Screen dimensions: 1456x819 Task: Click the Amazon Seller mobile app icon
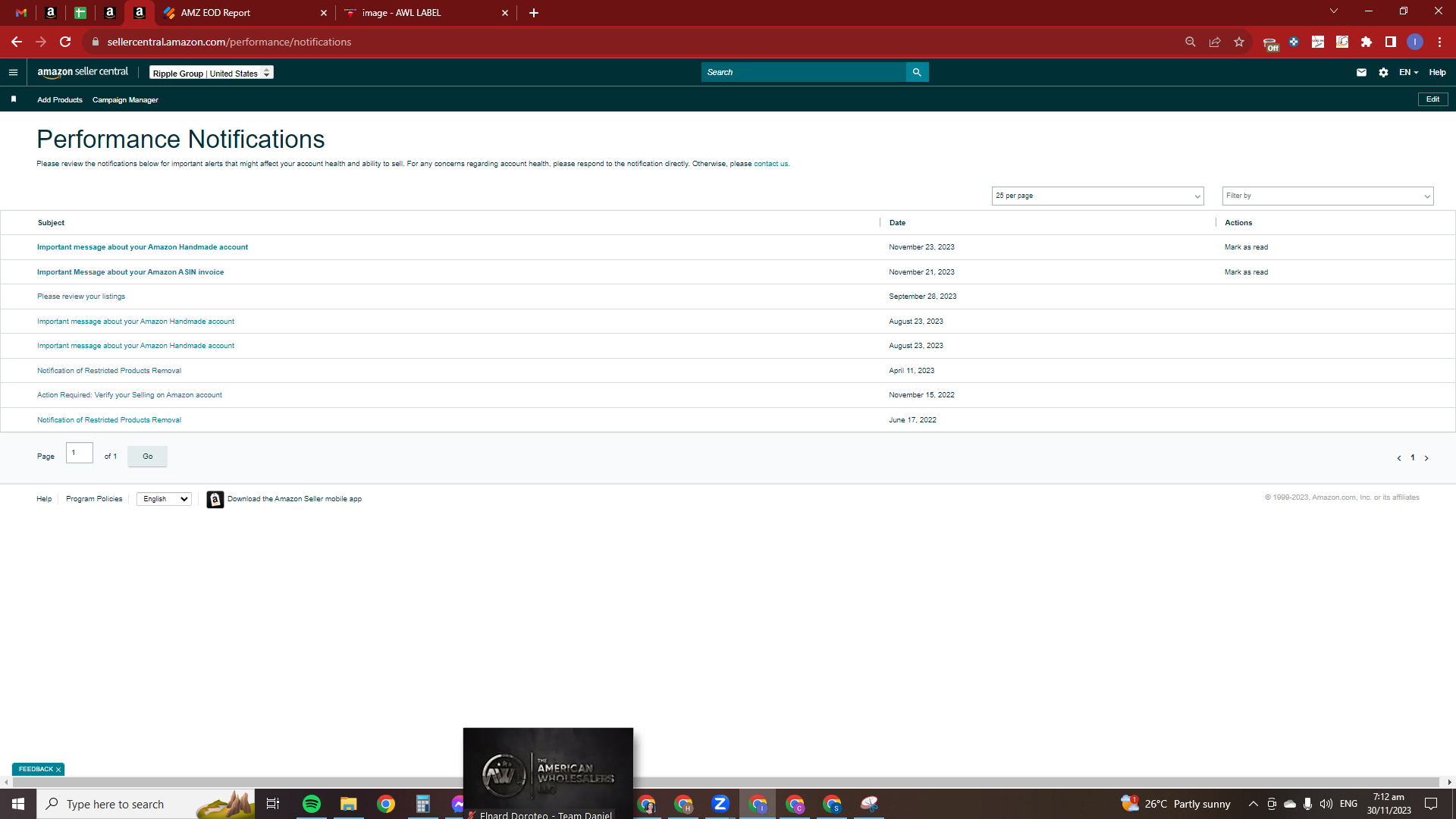coord(215,499)
